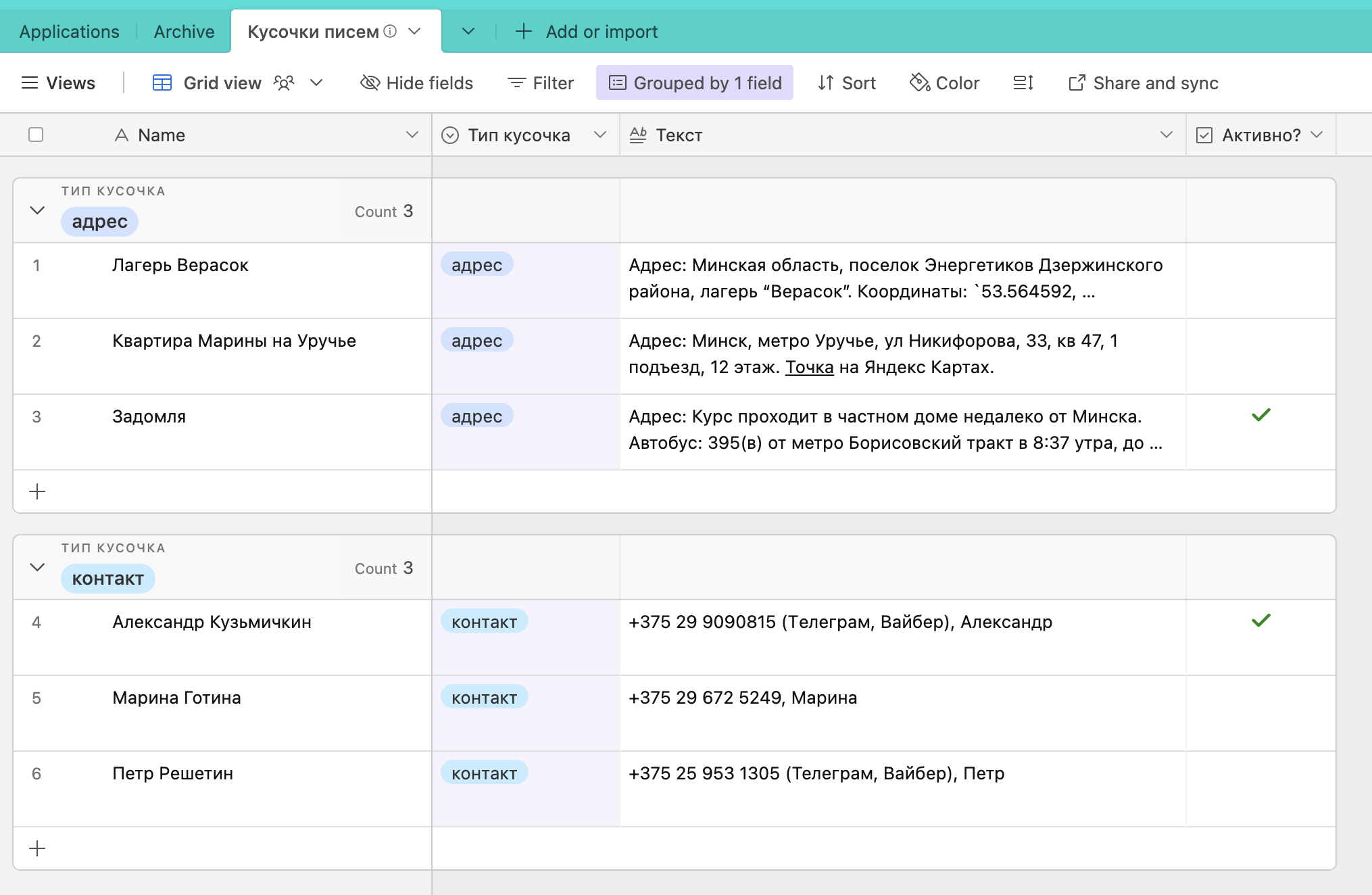Open the Views sidebar

click(x=58, y=83)
